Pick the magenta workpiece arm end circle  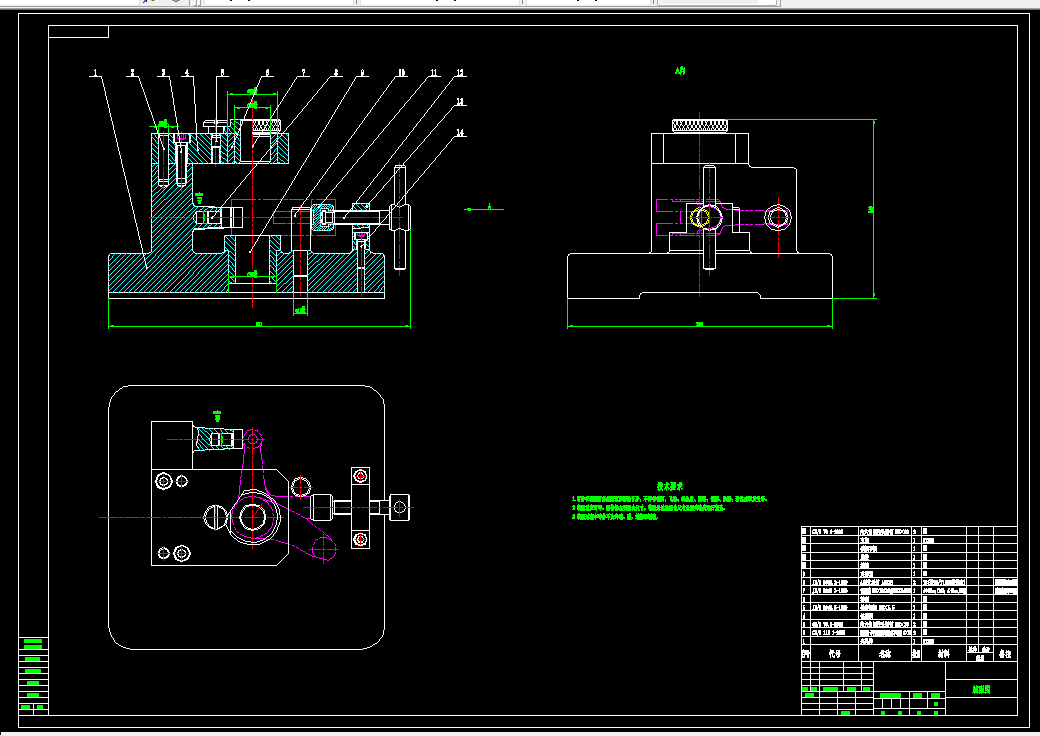(324, 548)
